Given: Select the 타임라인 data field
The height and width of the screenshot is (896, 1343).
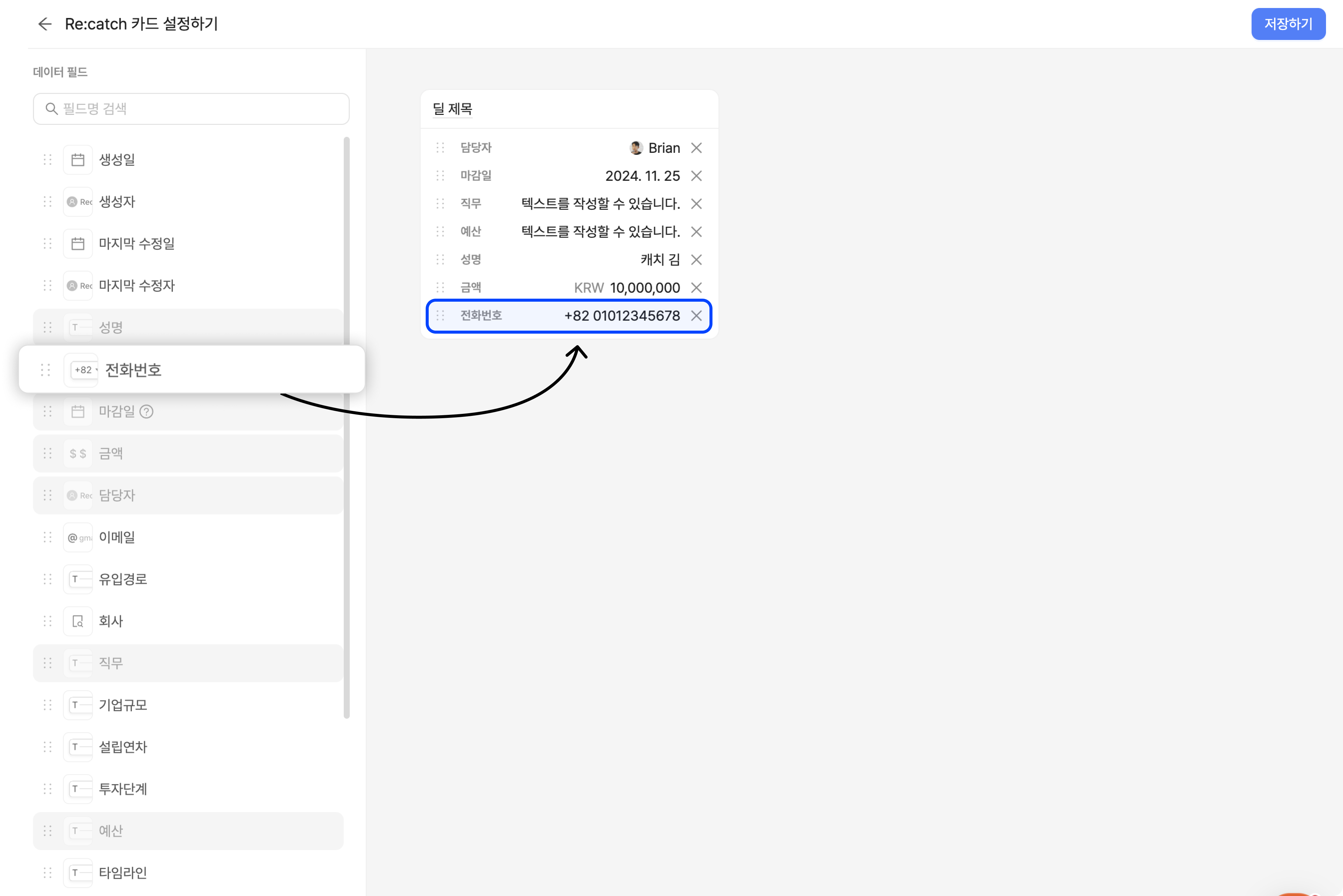Looking at the screenshot, I should pos(123,873).
